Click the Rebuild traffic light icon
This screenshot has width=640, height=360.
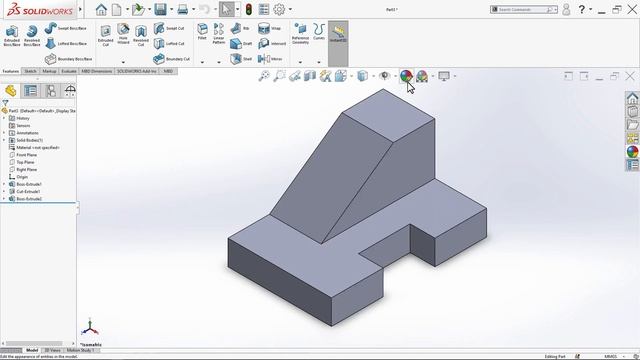pyautogui.click(x=249, y=9)
